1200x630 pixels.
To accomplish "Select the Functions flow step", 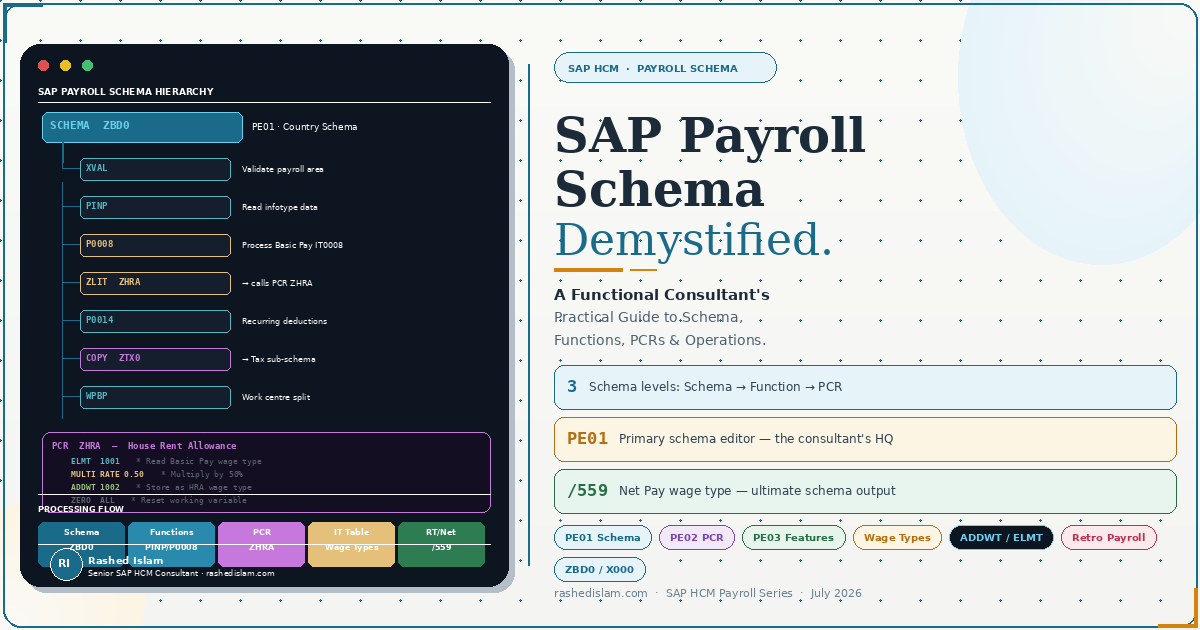I will click(x=172, y=545).
